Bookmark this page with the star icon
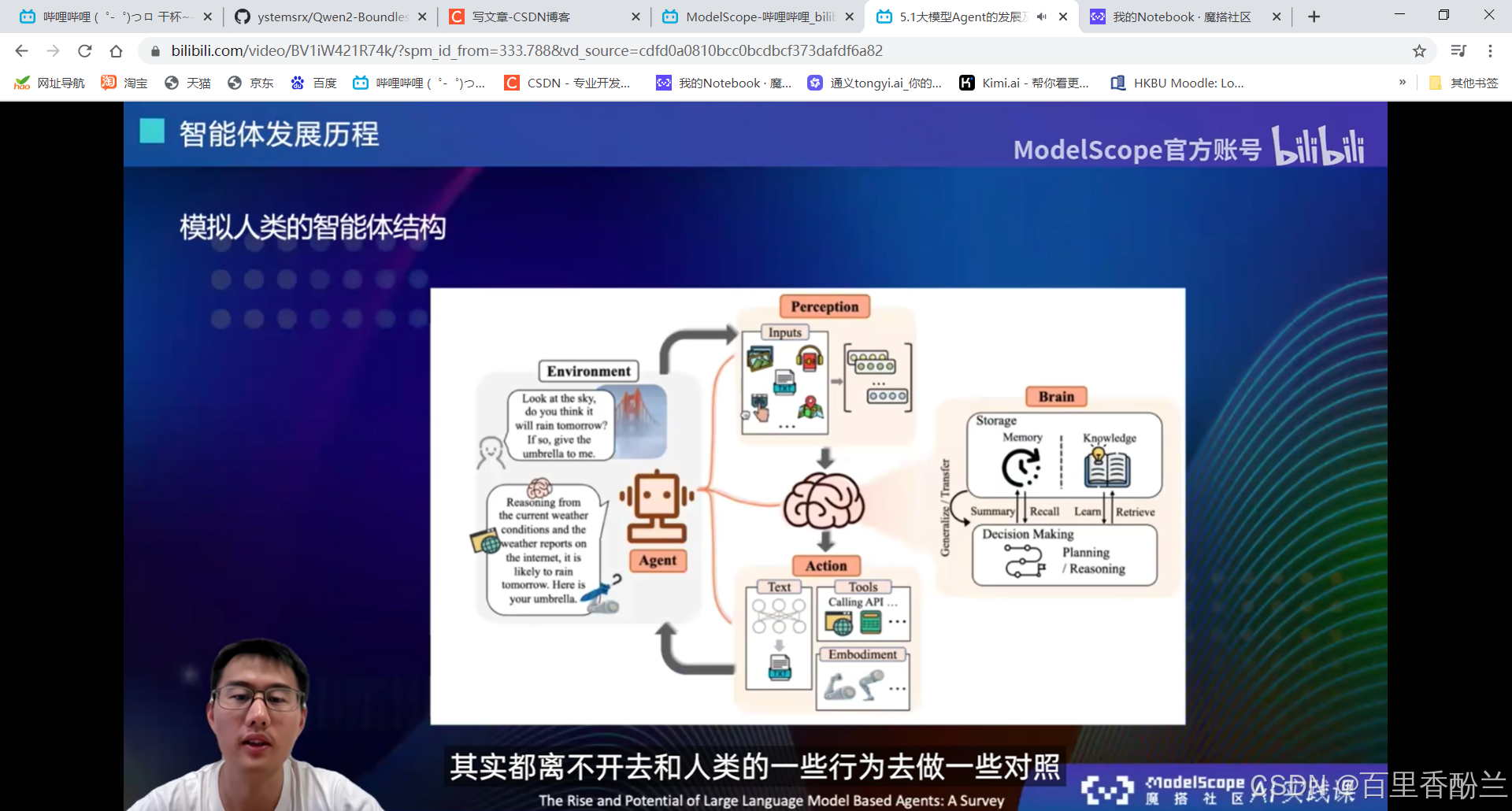Screen dimensions: 1512x811 click(x=1419, y=50)
